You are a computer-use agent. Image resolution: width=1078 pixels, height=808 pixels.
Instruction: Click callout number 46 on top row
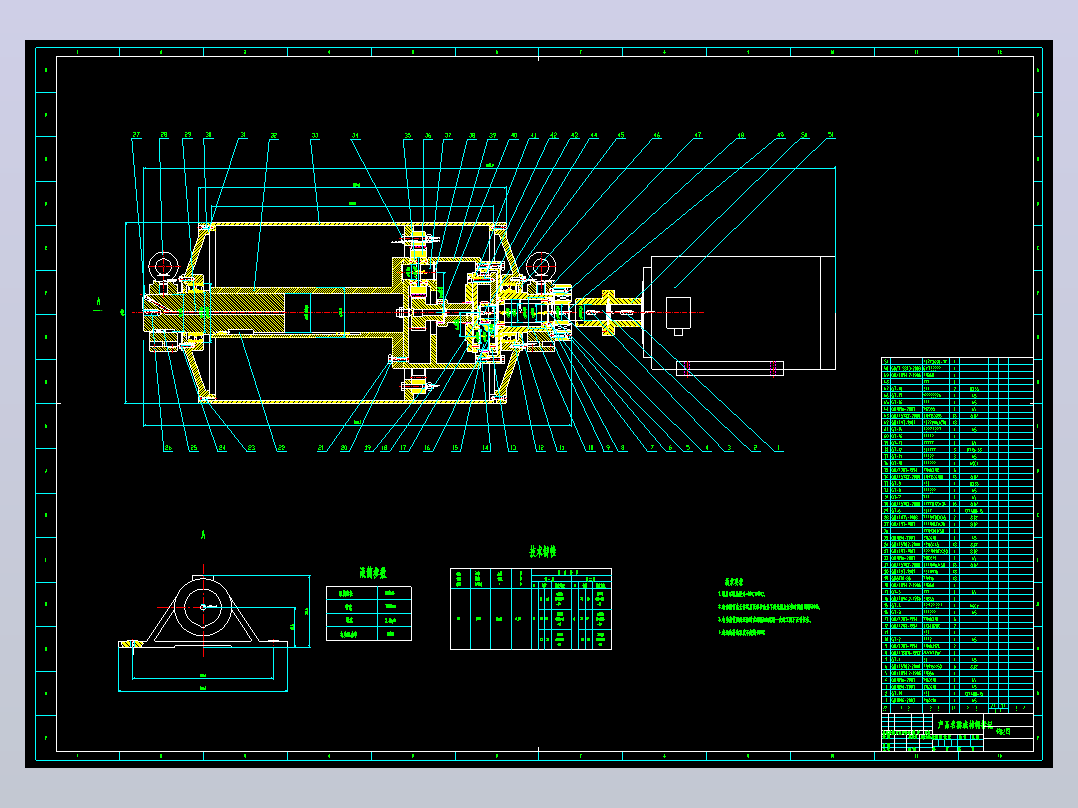pos(657,135)
